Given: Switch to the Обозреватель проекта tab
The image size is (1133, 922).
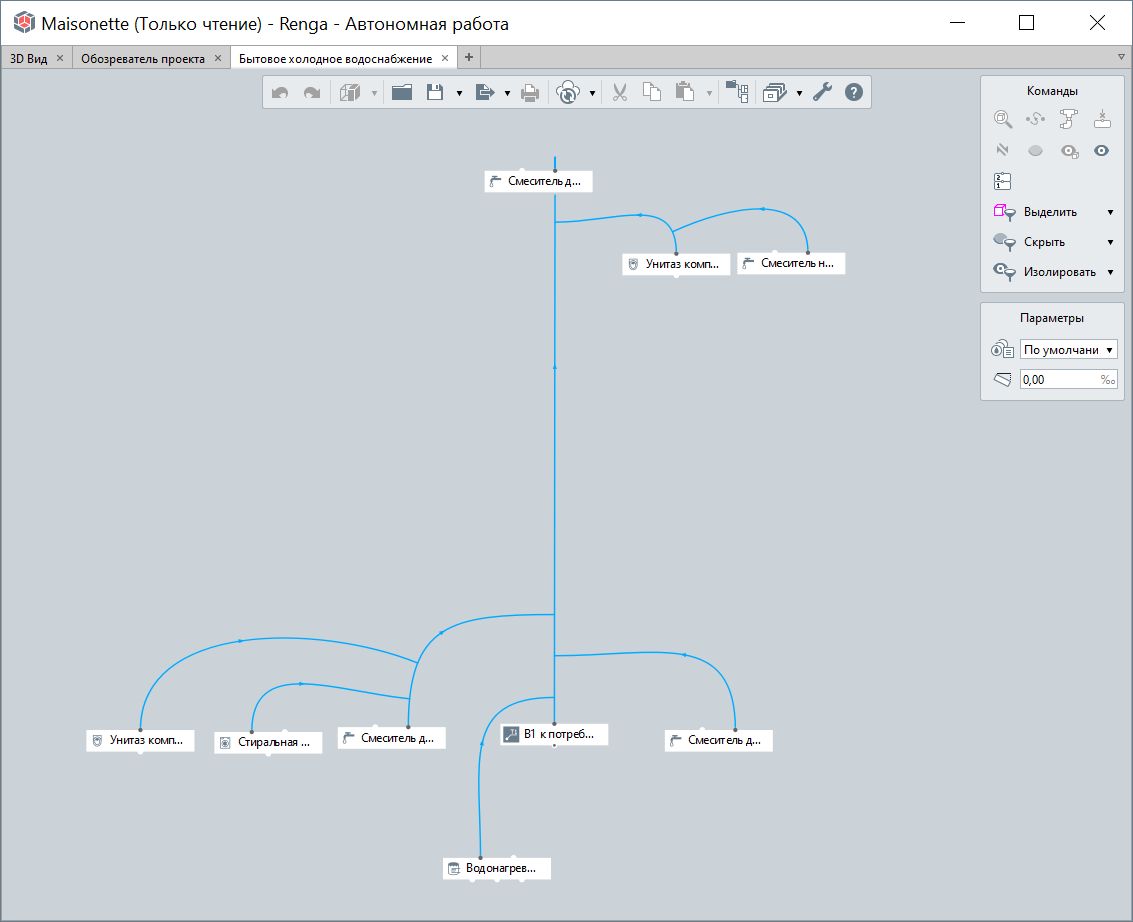Looking at the screenshot, I should (142, 59).
